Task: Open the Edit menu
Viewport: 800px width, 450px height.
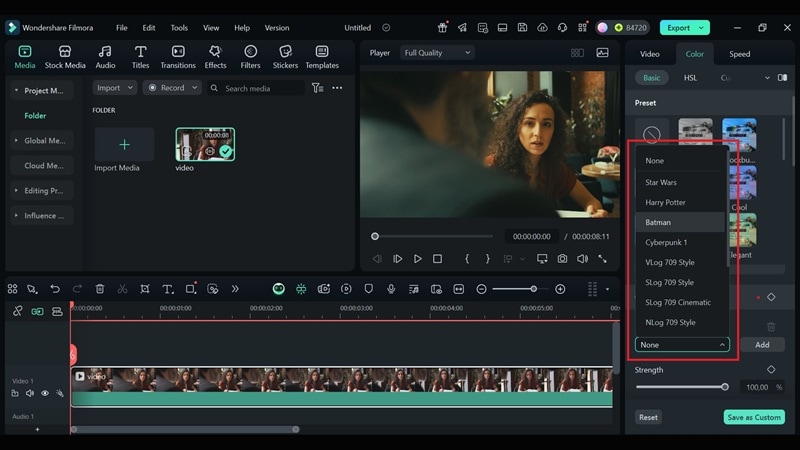Action: coord(148,28)
